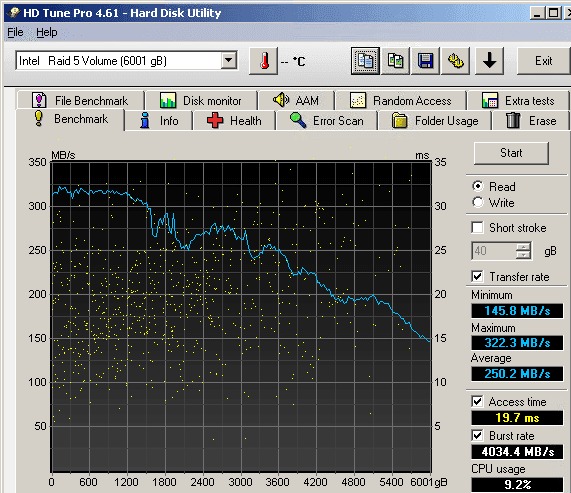Decrease short stroke value with down spinner
The image size is (571, 493).
coord(523,255)
